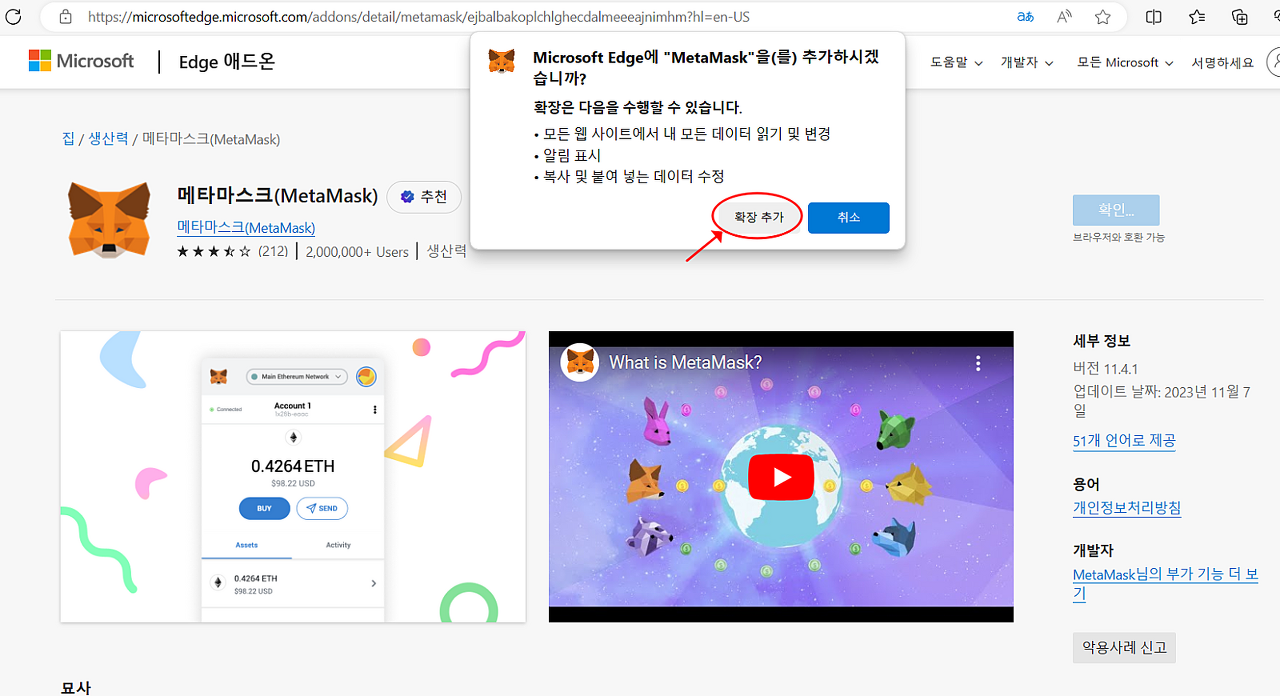Add page to favorites with star icon
The width and height of the screenshot is (1280, 696).
click(x=1102, y=17)
